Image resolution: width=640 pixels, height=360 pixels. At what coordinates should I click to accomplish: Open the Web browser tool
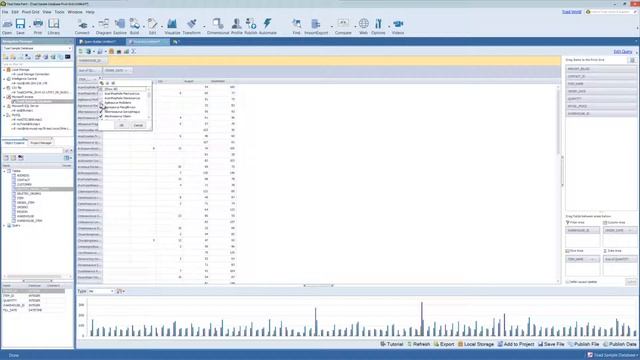click(363, 27)
